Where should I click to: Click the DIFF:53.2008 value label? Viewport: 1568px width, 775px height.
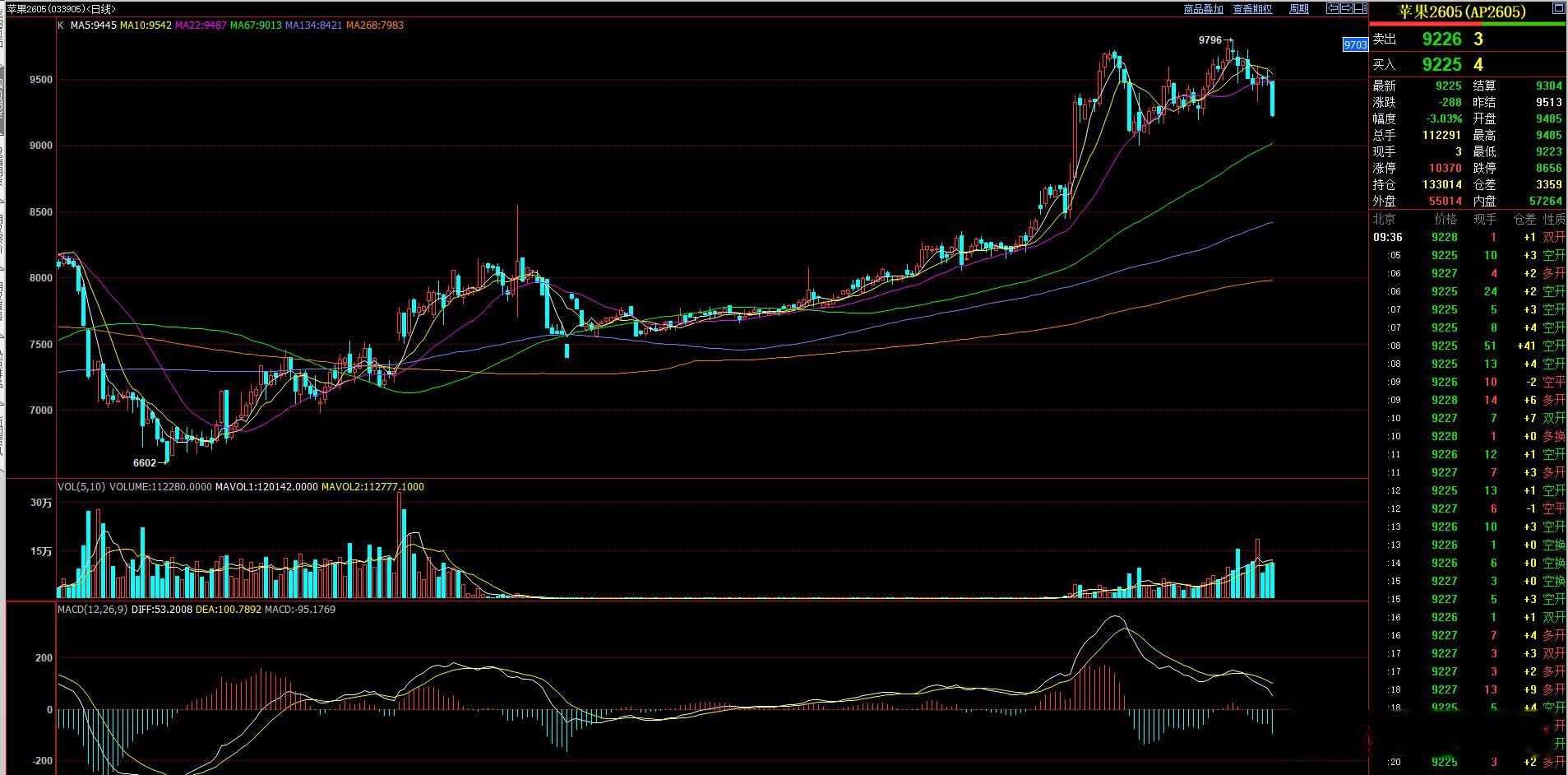[x=162, y=610]
